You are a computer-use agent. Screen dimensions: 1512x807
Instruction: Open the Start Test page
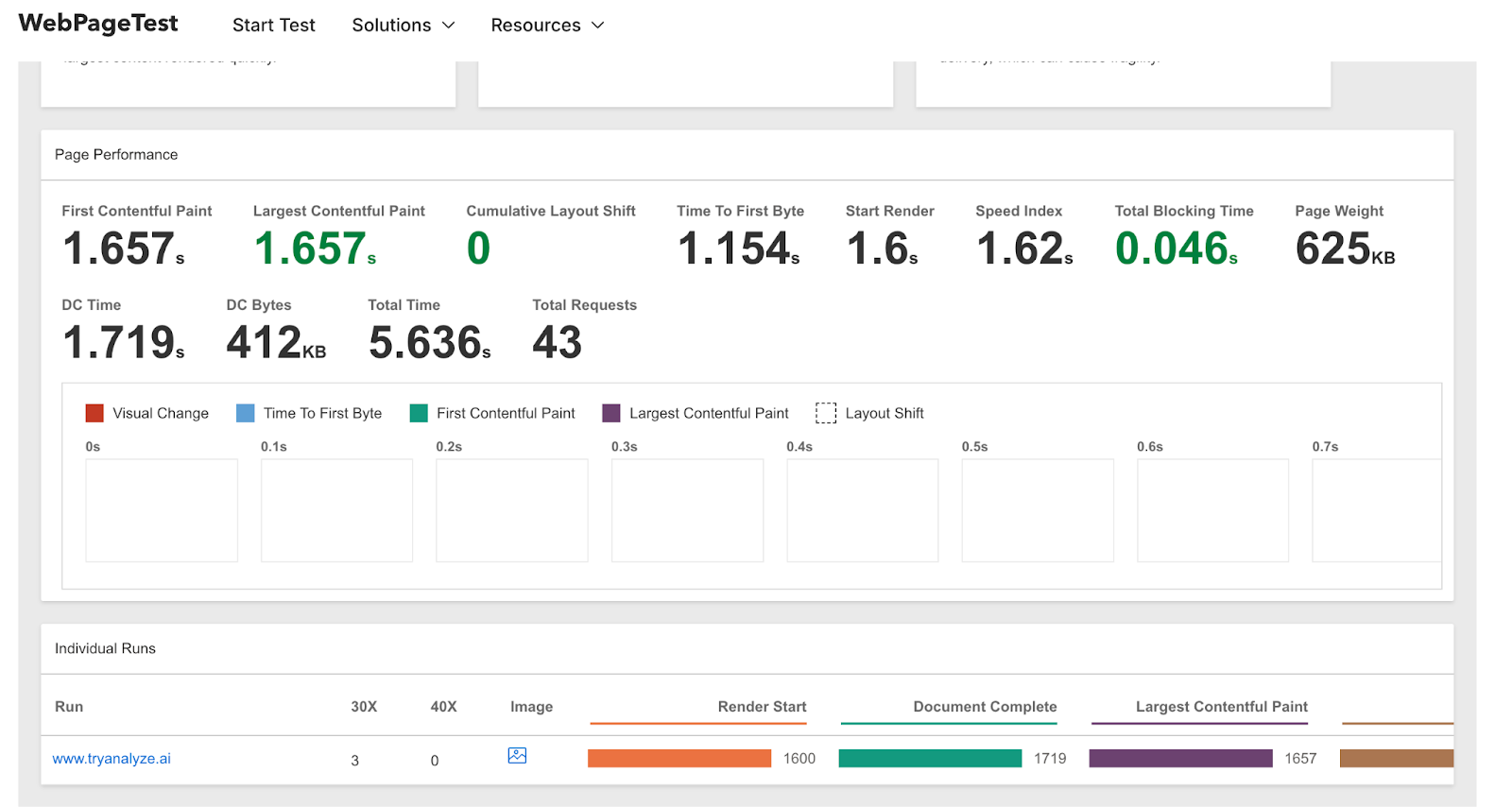click(x=273, y=26)
